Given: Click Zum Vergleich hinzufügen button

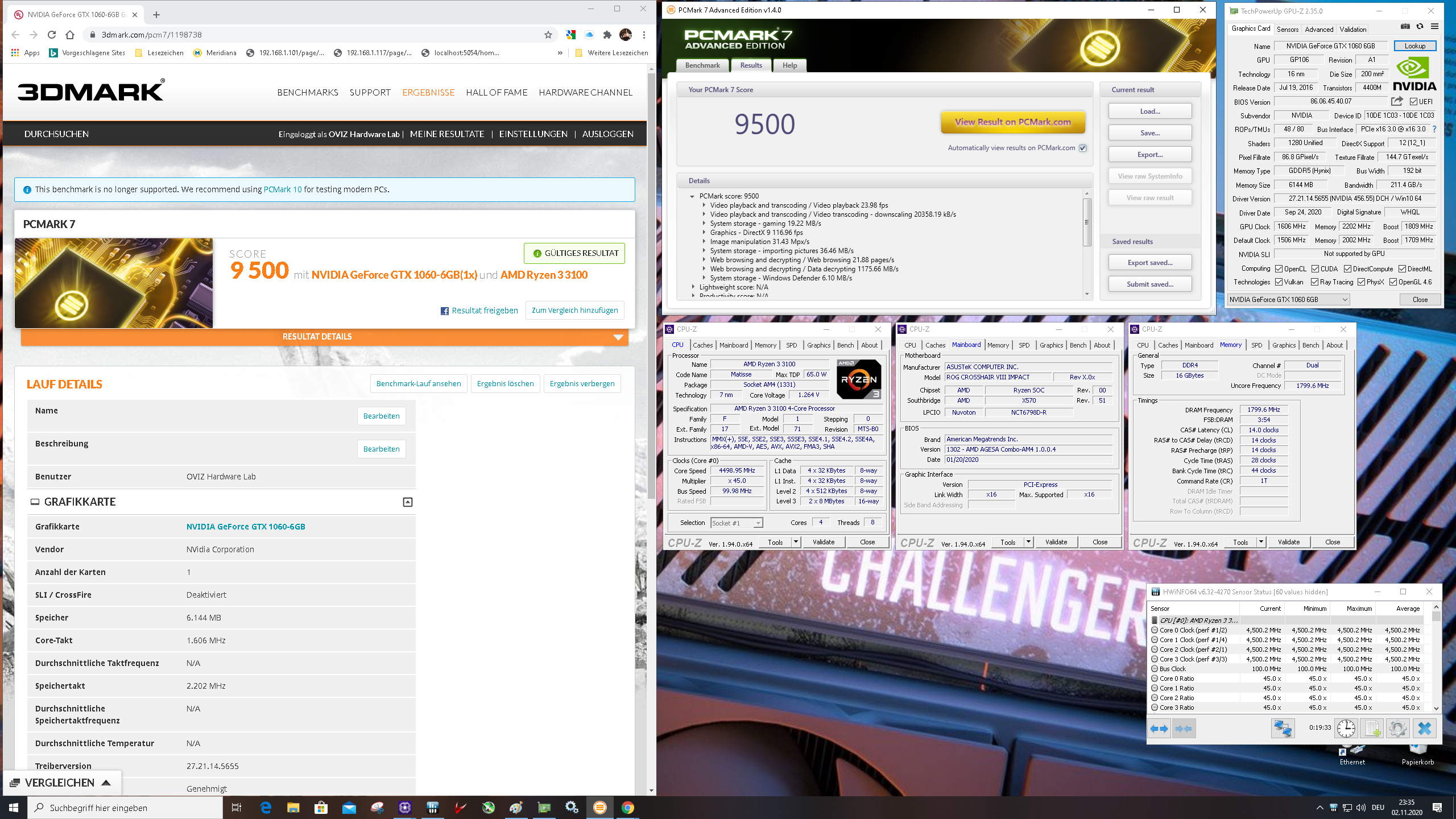Looking at the screenshot, I should [x=575, y=311].
